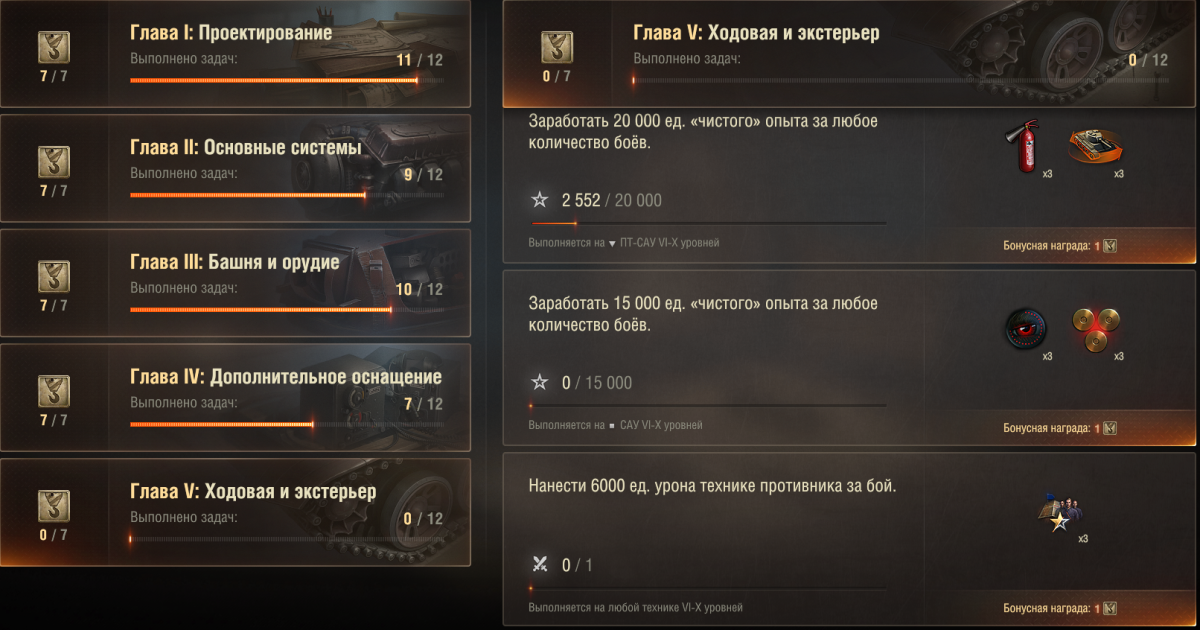Viewport: 1200px width, 630px height.
Task: Click the hook badge in Глава III
Action: coord(53,276)
